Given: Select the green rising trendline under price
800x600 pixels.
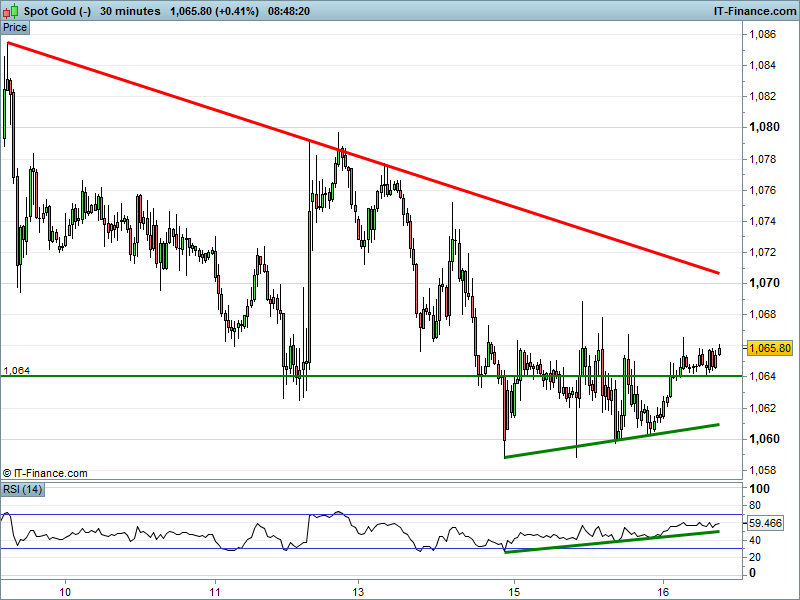Looking at the screenshot, I should coord(610,441).
